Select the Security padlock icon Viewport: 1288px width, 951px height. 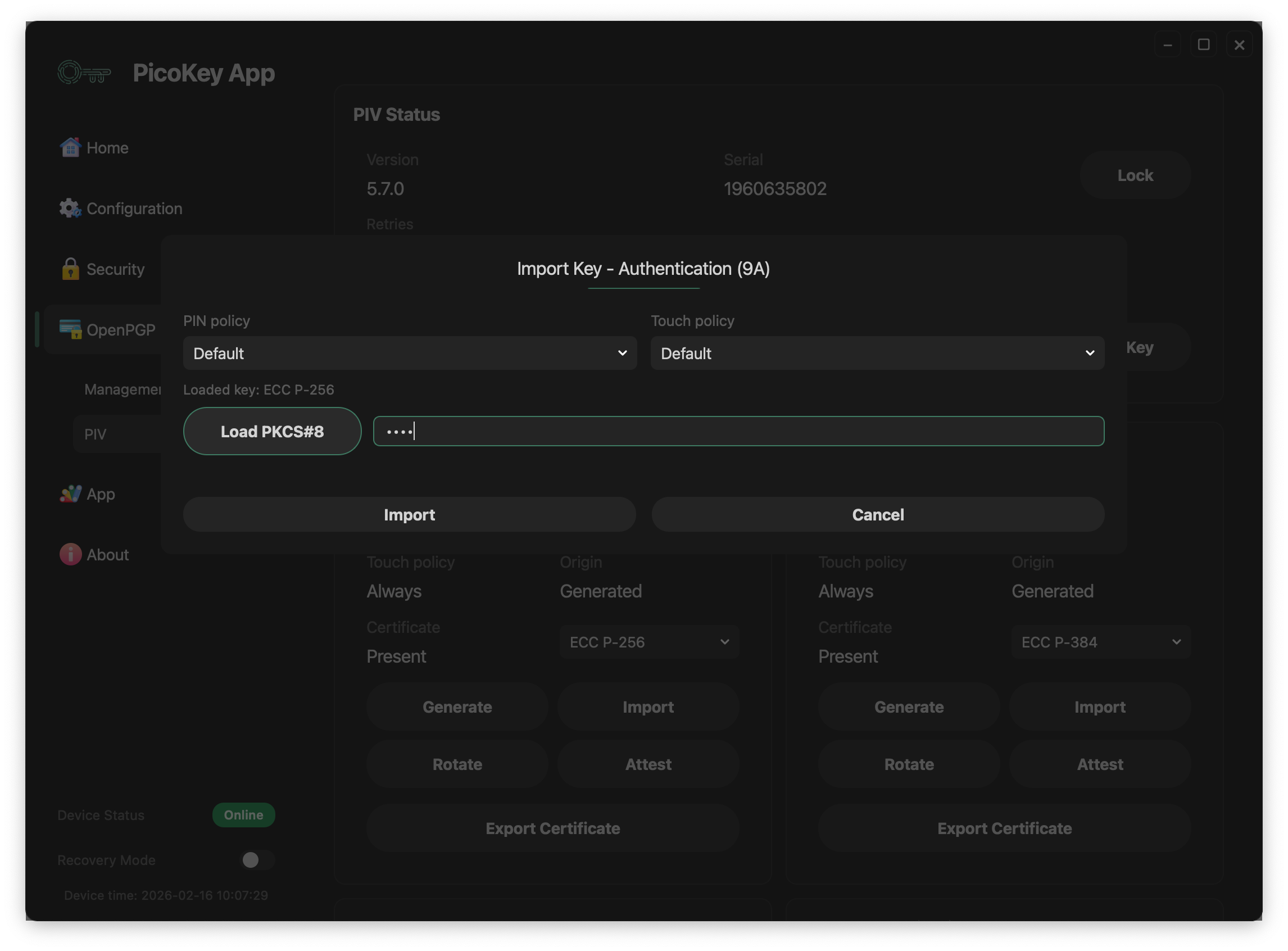point(70,269)
